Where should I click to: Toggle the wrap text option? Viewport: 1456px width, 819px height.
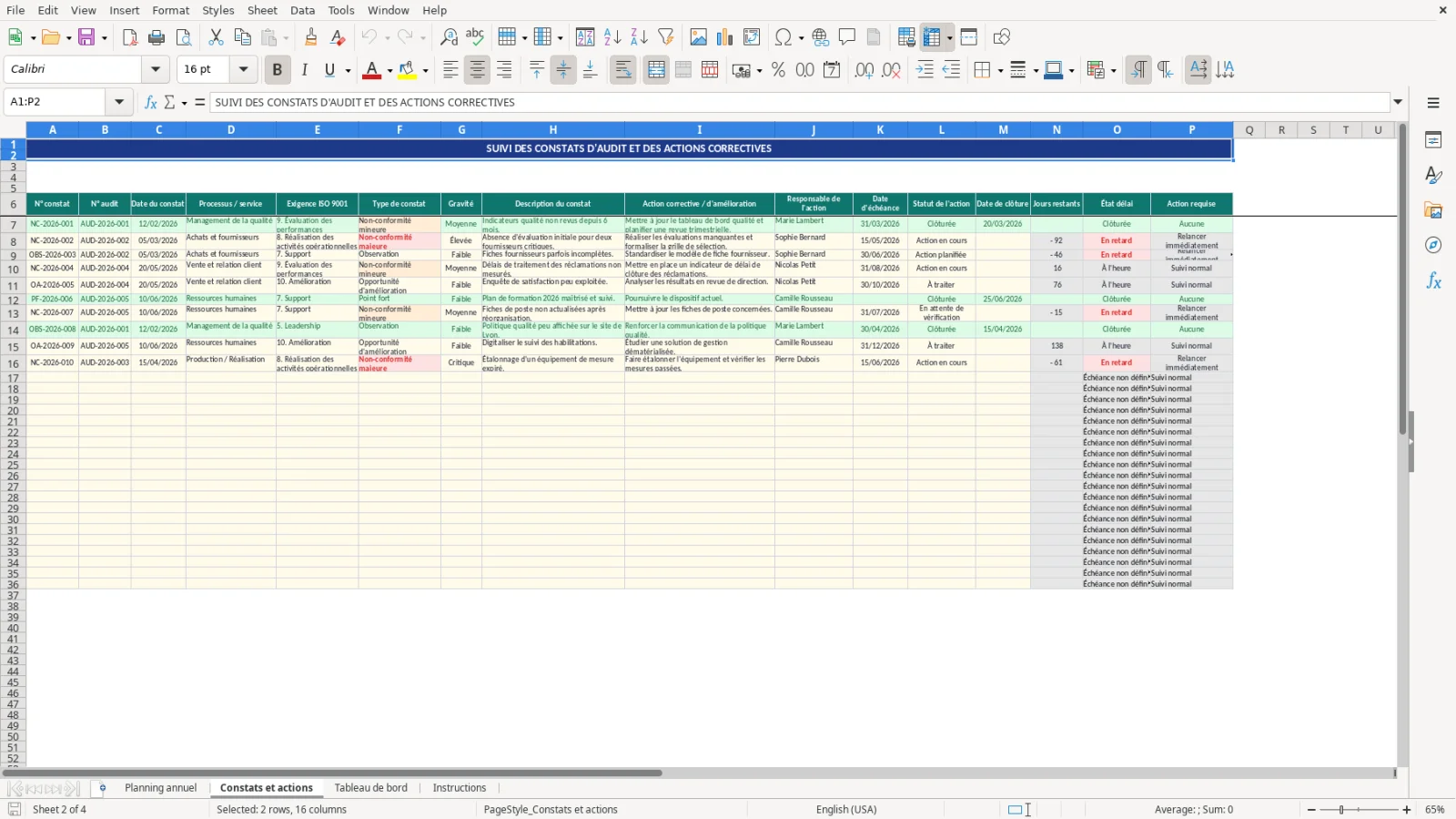click(x=623, y=70)
